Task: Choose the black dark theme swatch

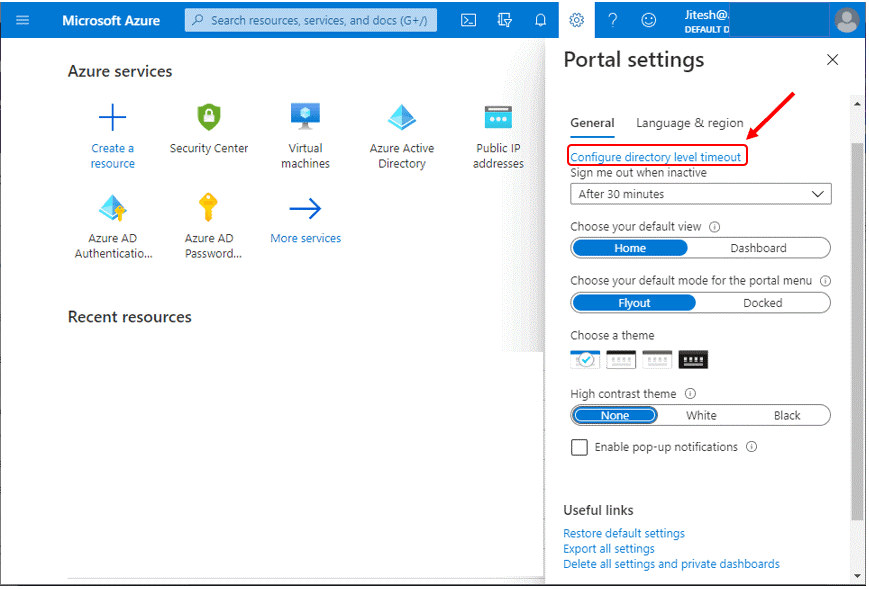Action: (694, 360)
